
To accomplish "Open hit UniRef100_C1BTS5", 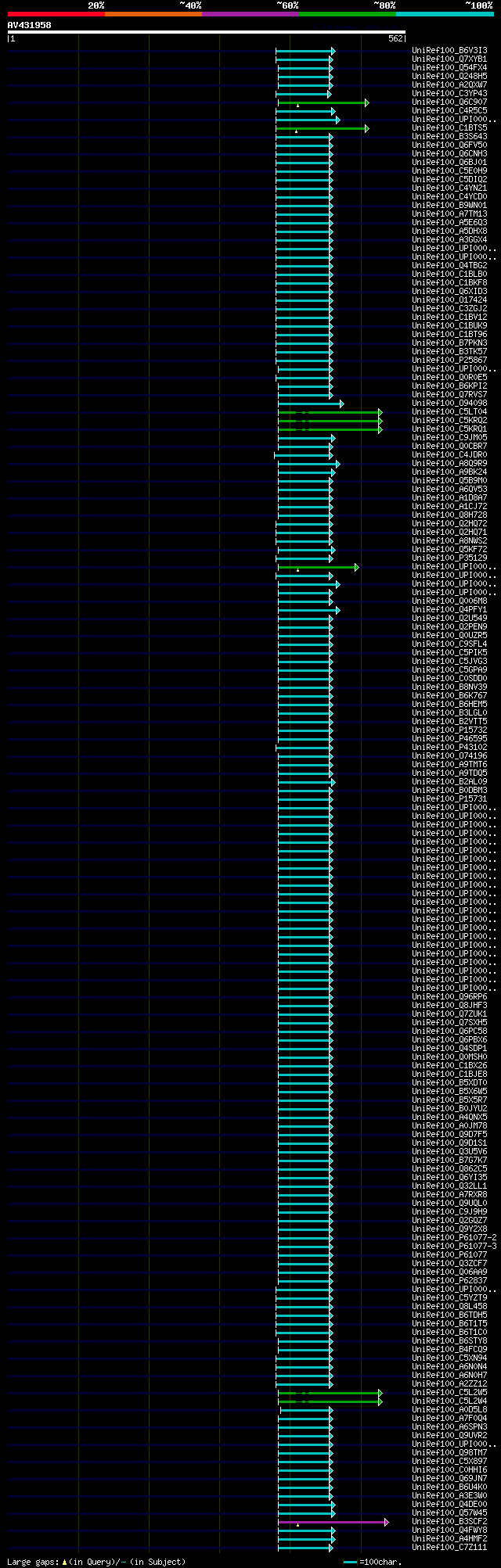I will tap(449, 127).
